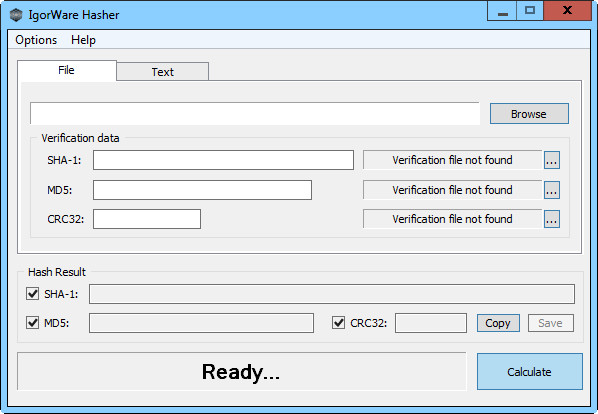The height and width of the screenshot is (414, 598).
Task: Click the Copy button
Action: pos(498,323)
